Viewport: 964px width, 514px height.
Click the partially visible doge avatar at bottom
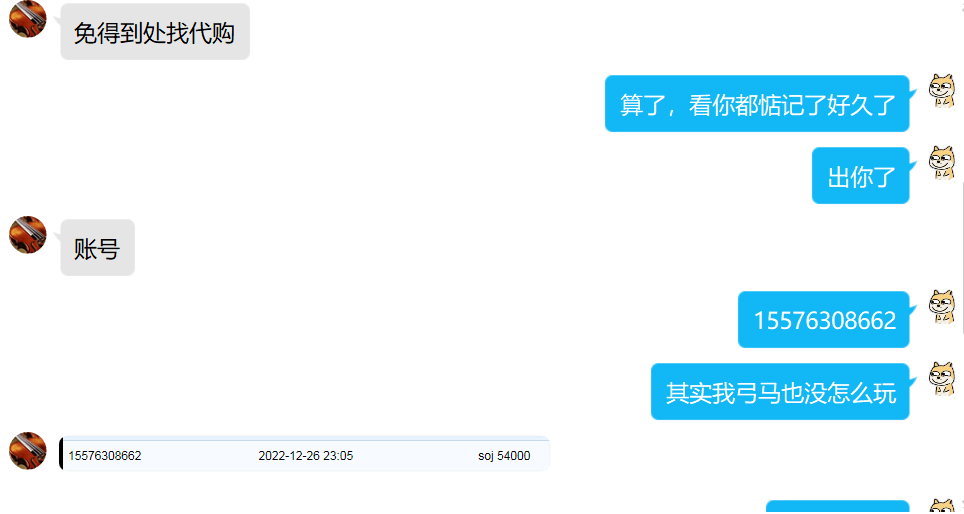pos(942,507)
